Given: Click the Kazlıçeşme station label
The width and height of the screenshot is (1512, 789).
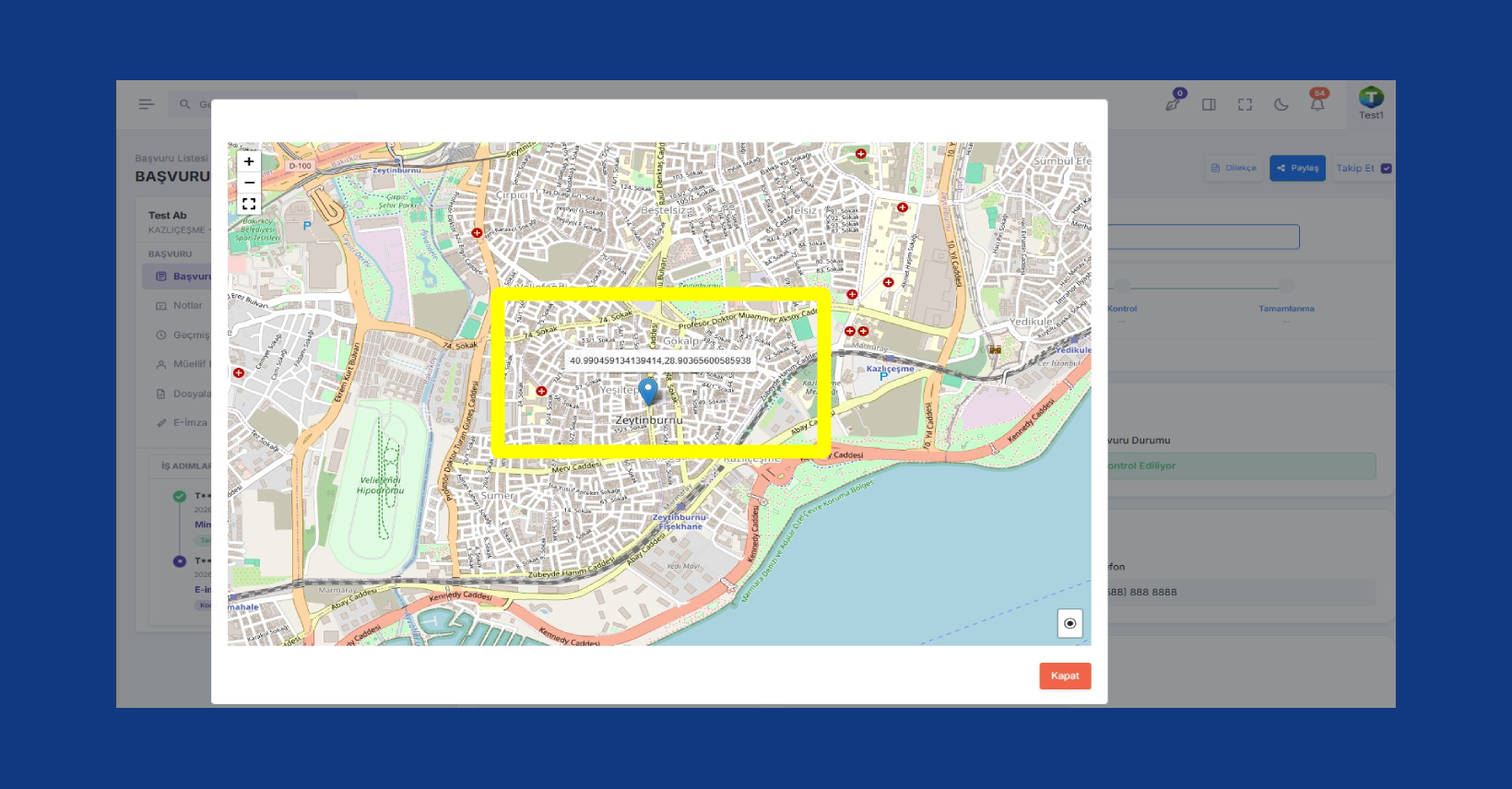Looking at the screenshot, I should pos(890,369).
